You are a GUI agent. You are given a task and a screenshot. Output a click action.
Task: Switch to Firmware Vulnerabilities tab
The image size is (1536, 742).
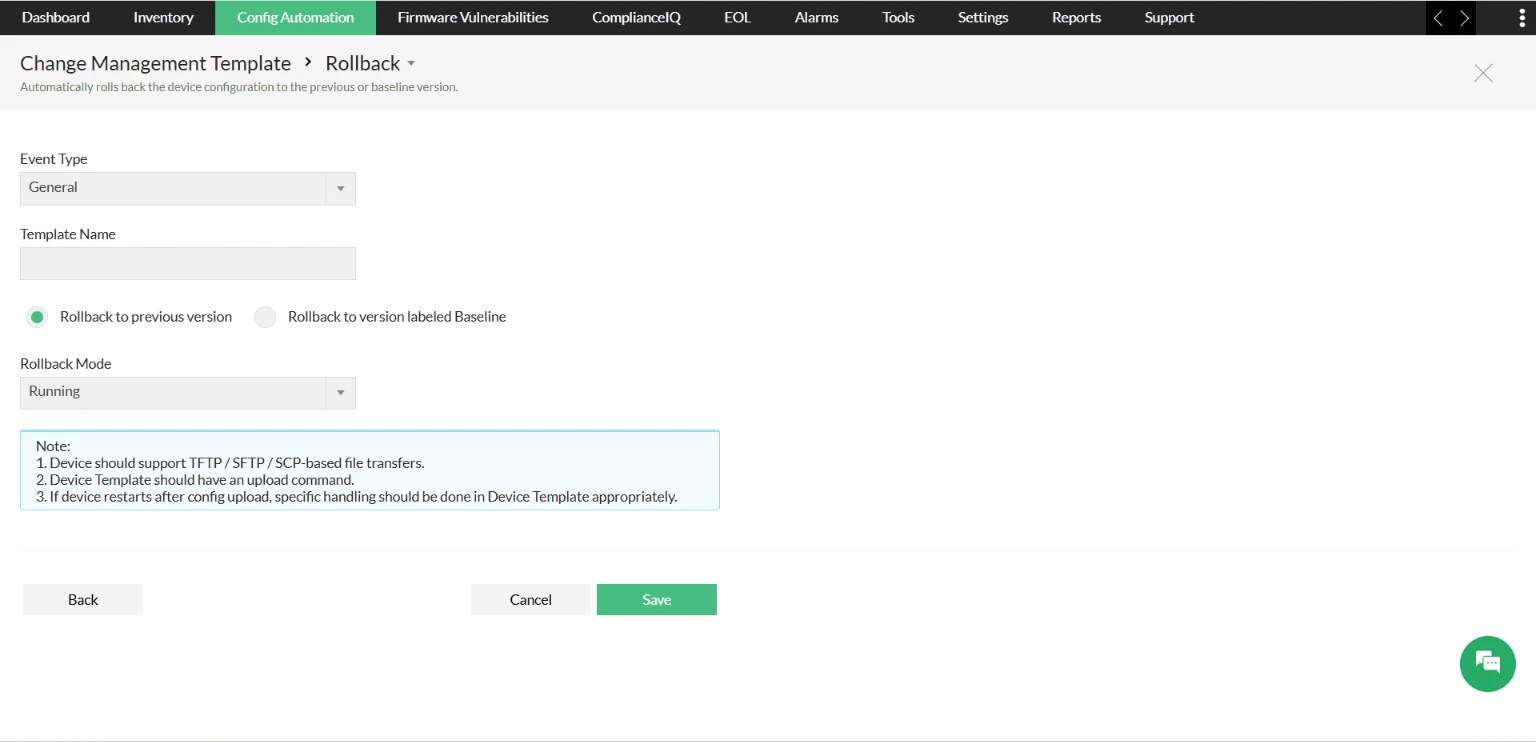pos(473,18)
